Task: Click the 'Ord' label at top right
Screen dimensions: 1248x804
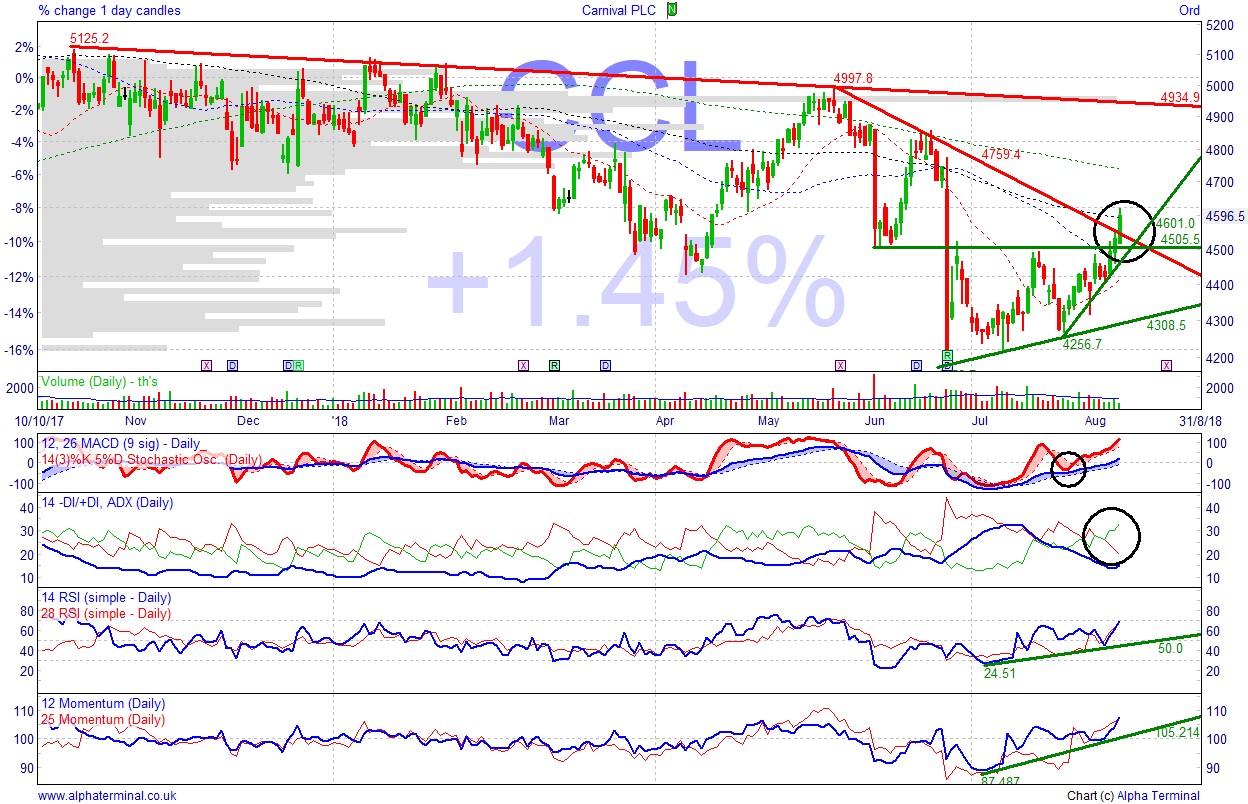Action: click(1189, 10)
